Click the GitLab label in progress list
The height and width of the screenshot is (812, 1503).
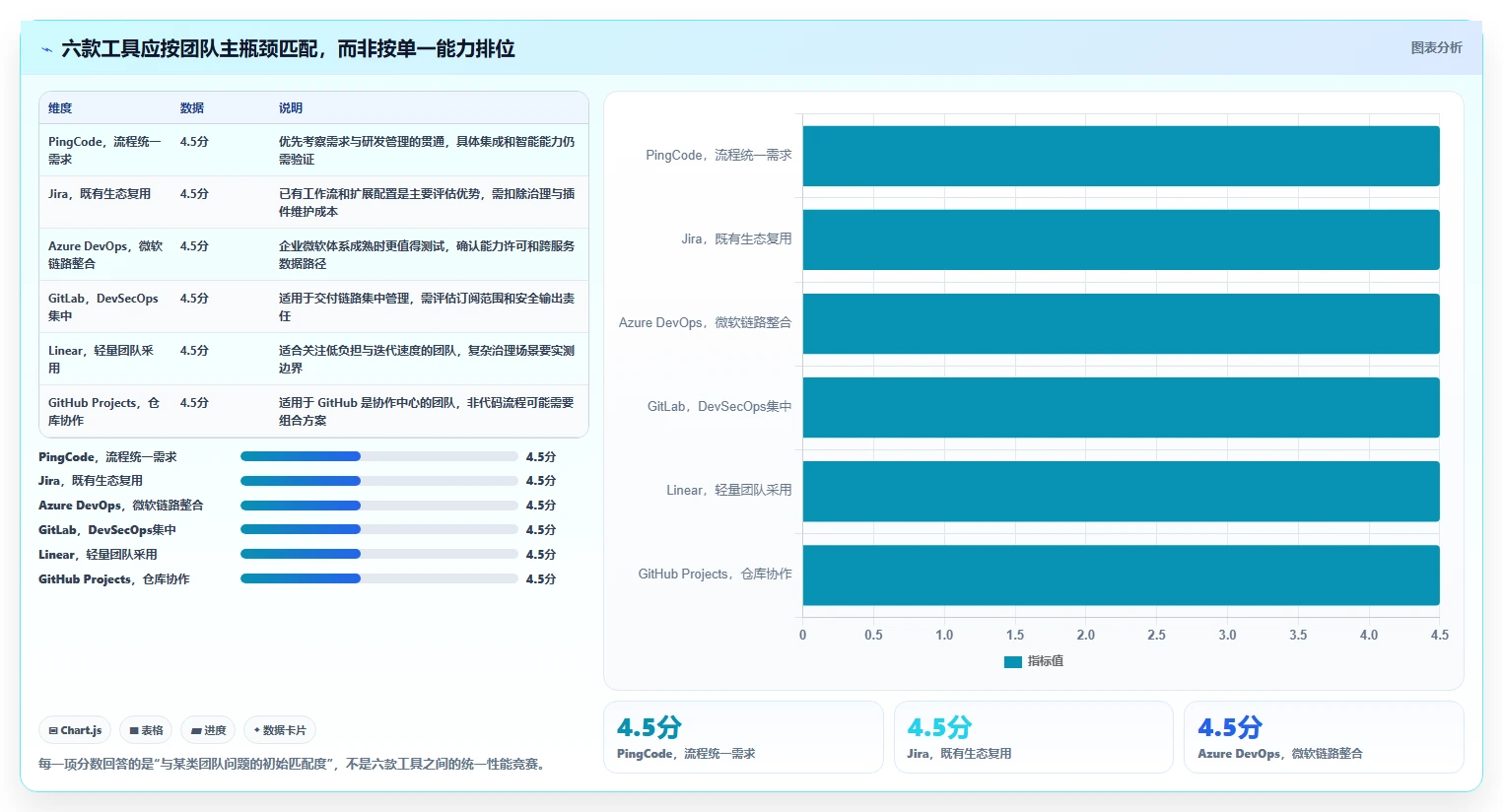click(107, 529)
